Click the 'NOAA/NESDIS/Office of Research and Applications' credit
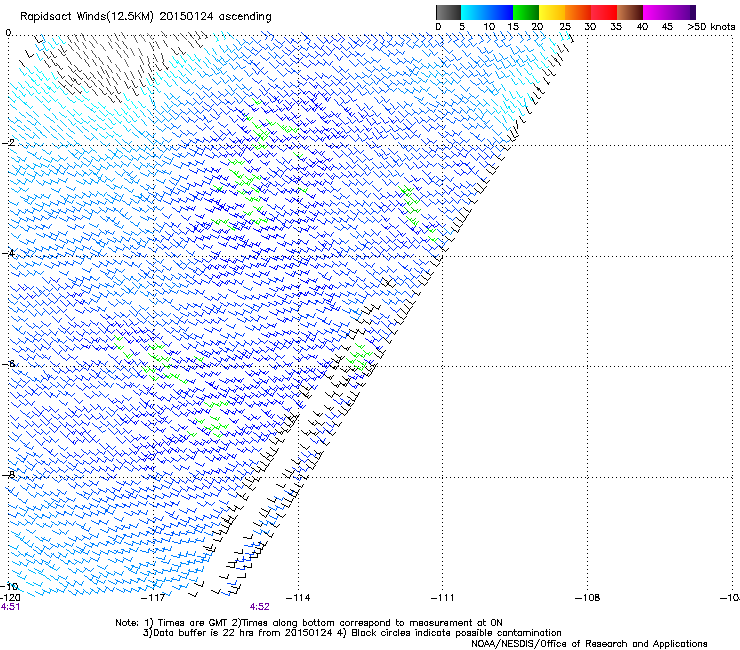 click(589, 644)
